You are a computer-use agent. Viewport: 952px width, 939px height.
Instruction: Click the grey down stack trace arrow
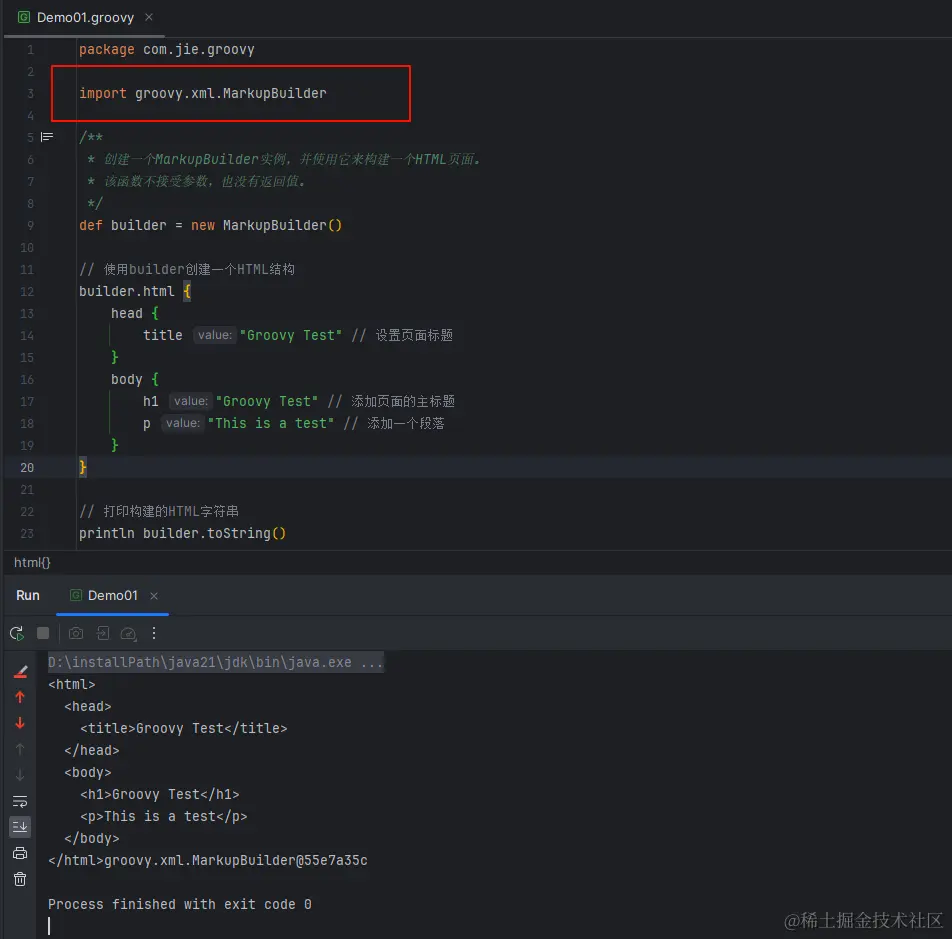click(x=20, y=775)
